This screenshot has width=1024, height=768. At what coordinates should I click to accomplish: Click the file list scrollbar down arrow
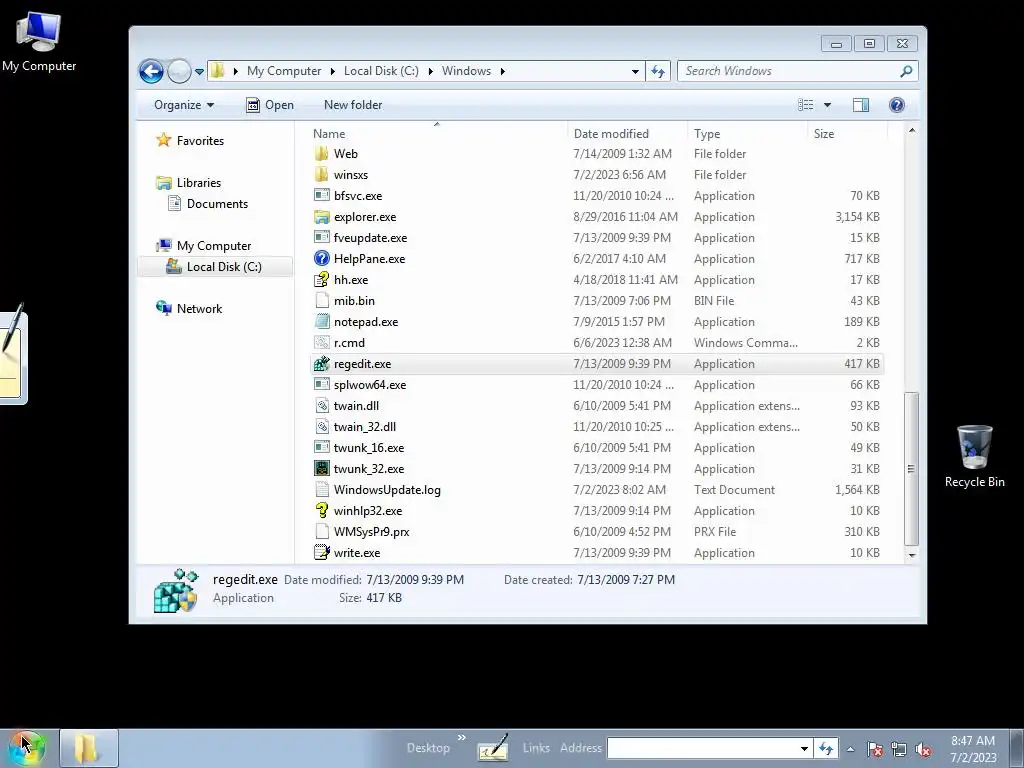(x=912, y=555)
